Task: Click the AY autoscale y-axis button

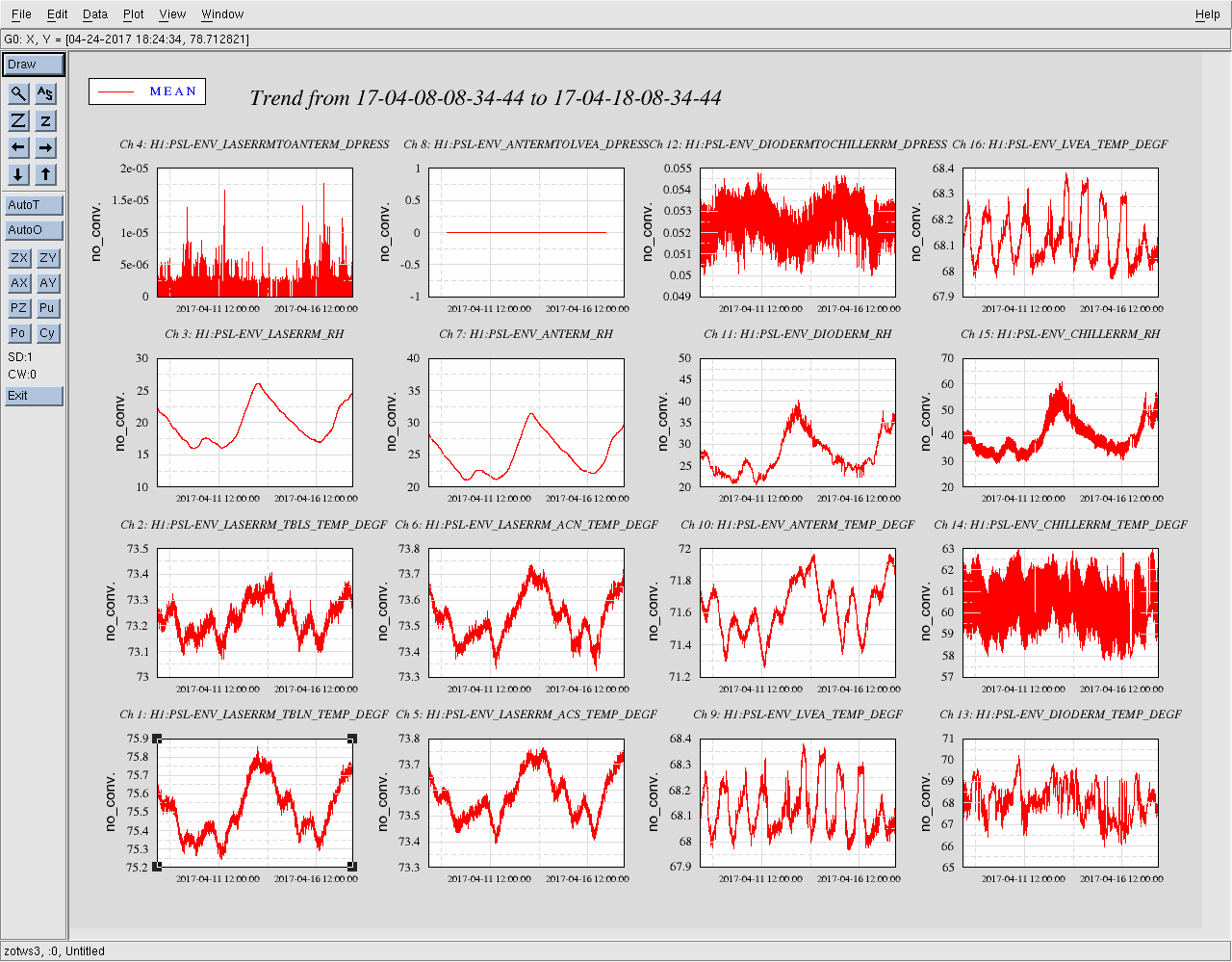Action: [47, 283]
